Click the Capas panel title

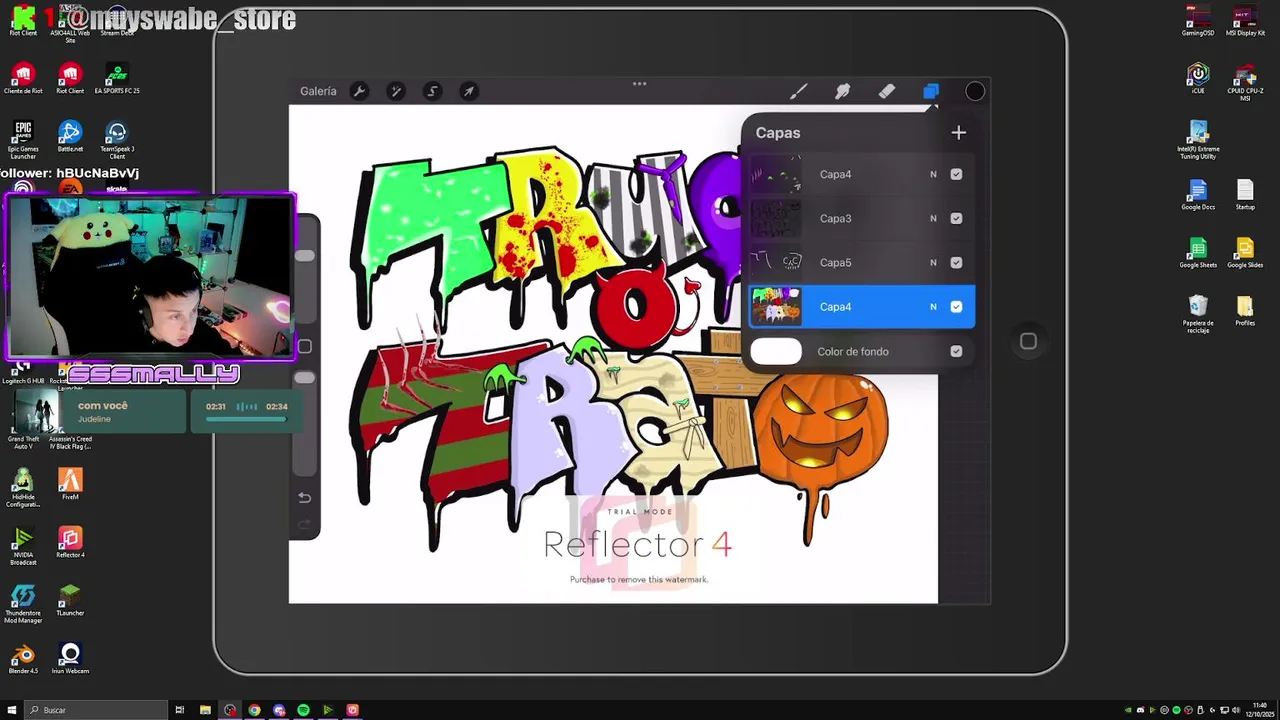pyautogui.click(x=778, y=133)
